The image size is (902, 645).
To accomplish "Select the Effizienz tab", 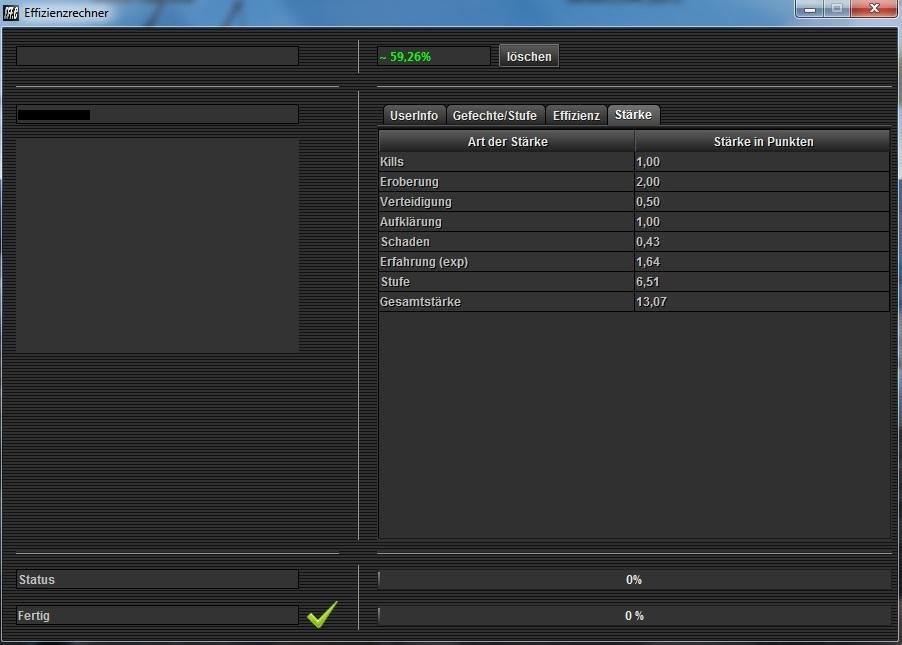I will (576, 116).
